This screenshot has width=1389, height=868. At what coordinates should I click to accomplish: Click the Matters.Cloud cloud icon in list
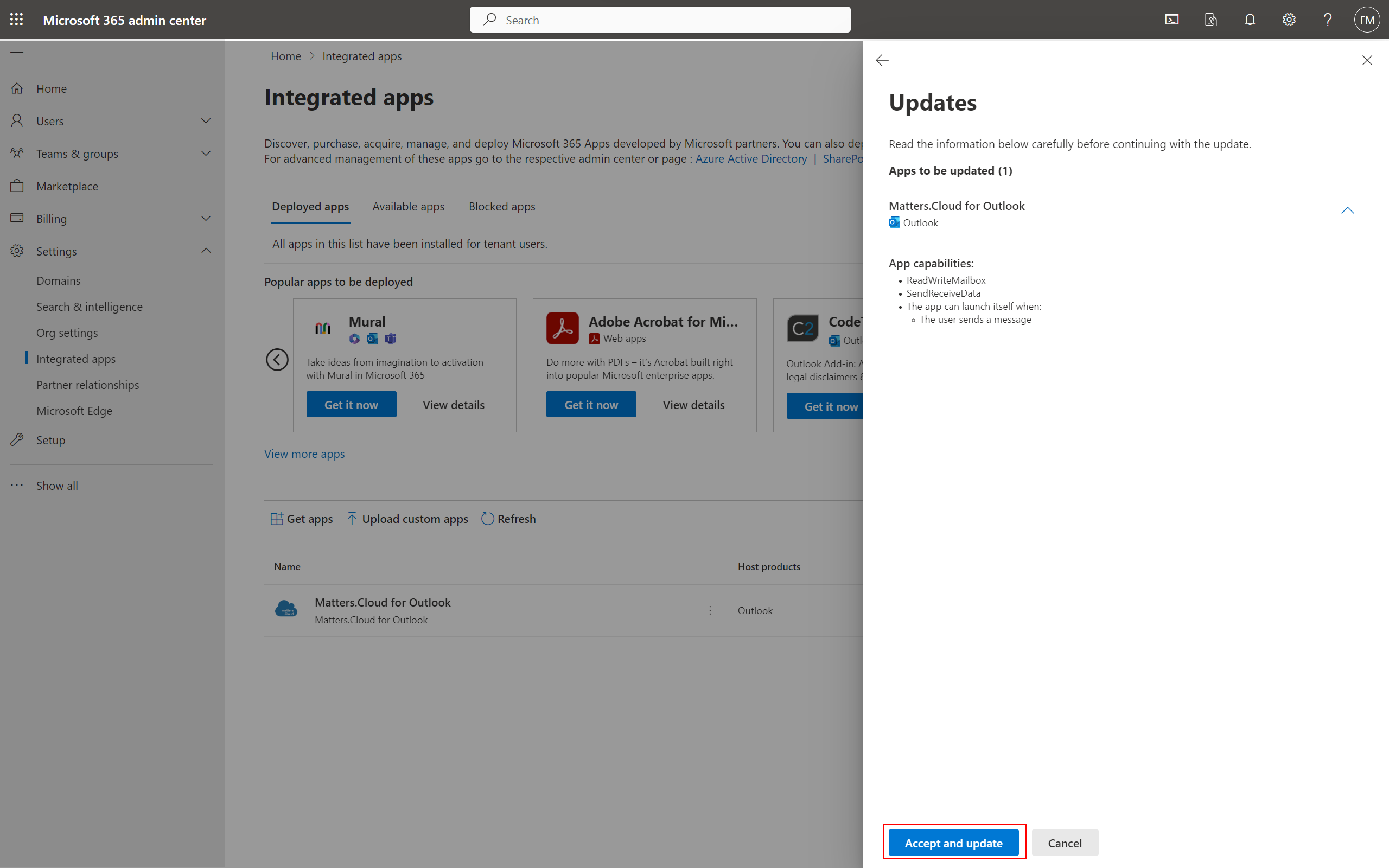(286, 609)
